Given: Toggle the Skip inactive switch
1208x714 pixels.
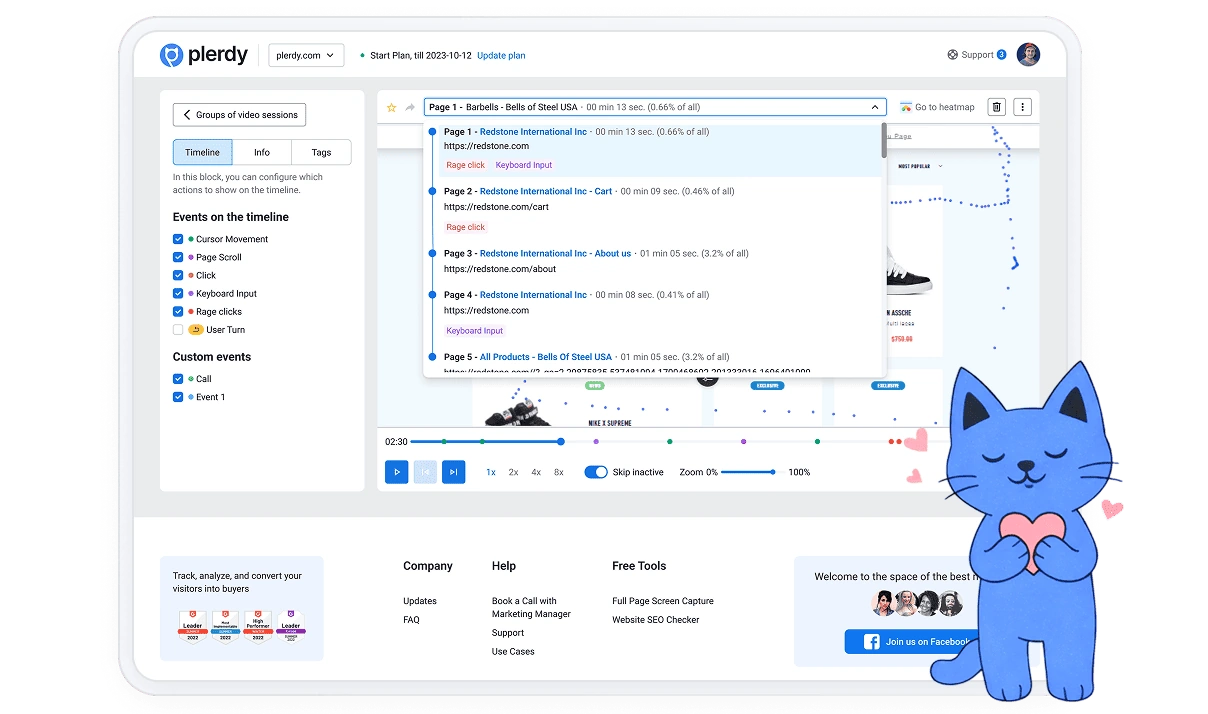Looking at the screenshot, I should tap(596, 472).
